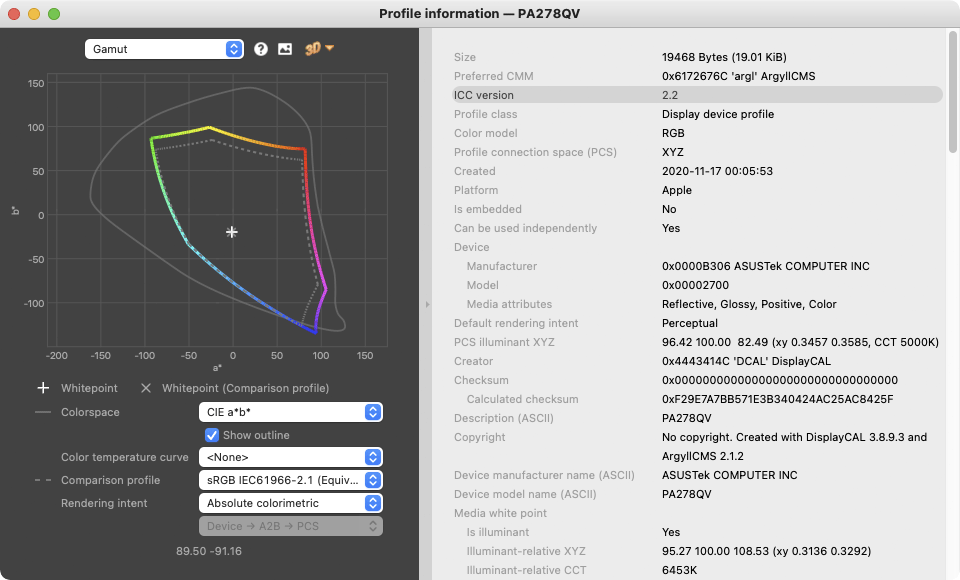Open the Comparison profile sRGB dropdown
Viewport: 960px width, 580px height.
(290, 480)
